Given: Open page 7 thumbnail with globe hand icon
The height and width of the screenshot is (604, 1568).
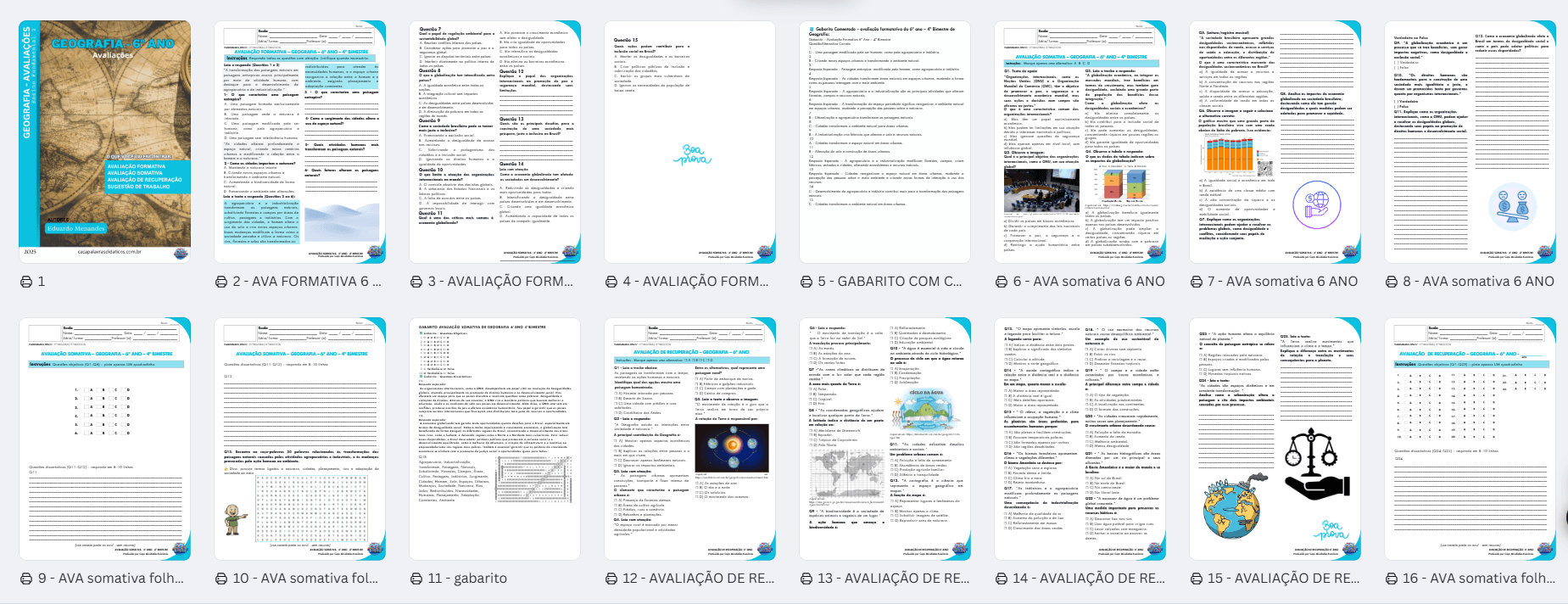Looking at the screenshot, I should [x=1275, y=142].
